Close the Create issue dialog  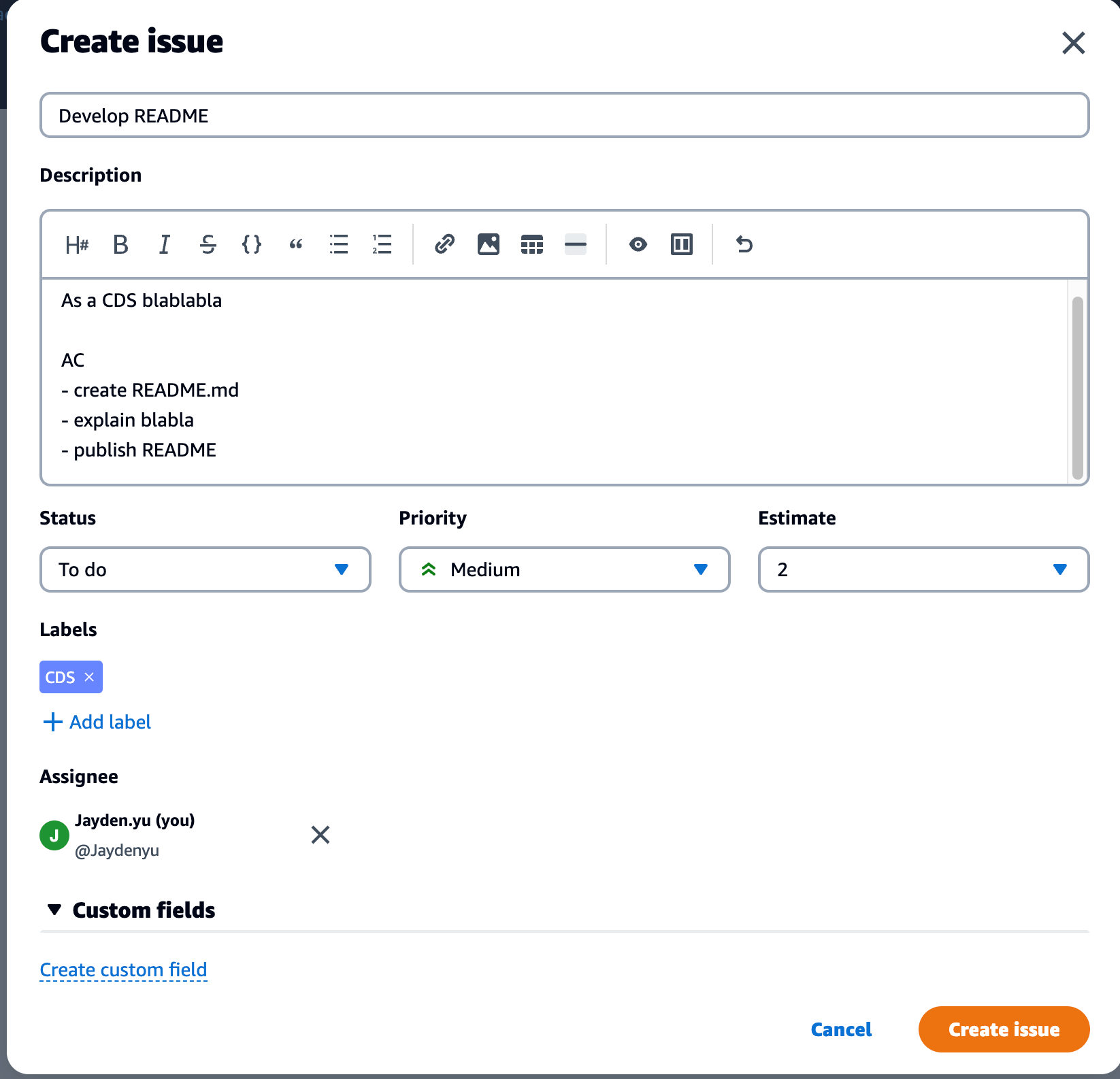(1074, 43)
